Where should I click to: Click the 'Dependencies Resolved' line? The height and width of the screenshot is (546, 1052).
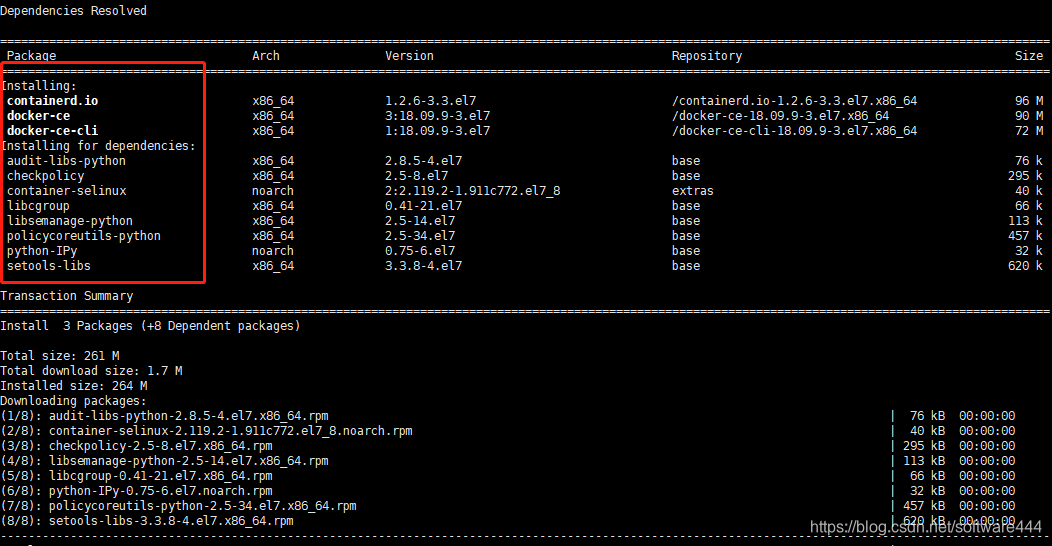pyautogui.click(x=73, y=11)
